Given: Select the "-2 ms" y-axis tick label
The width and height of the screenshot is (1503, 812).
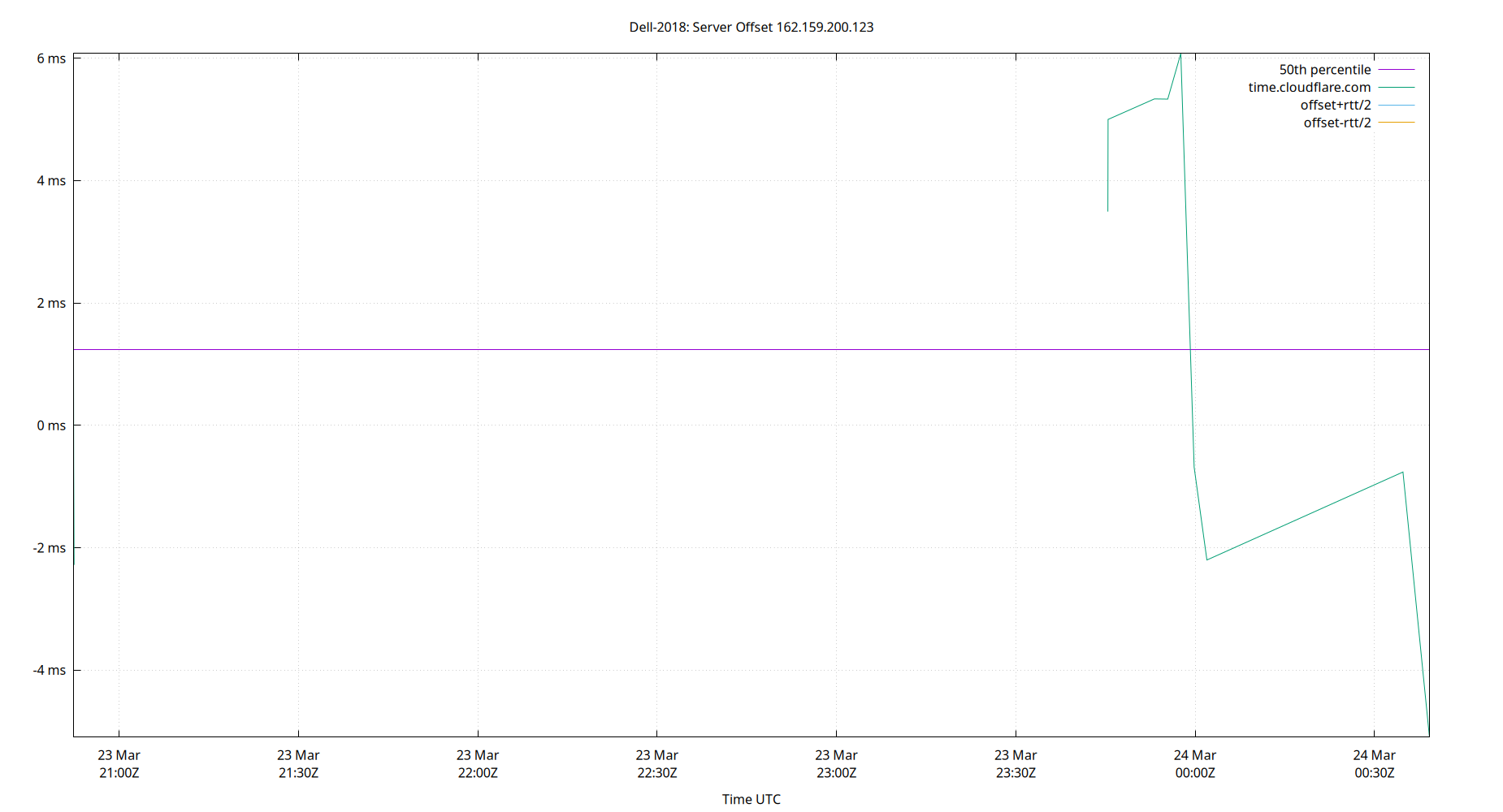Looking at the screenshot, I should coord(48,547).
